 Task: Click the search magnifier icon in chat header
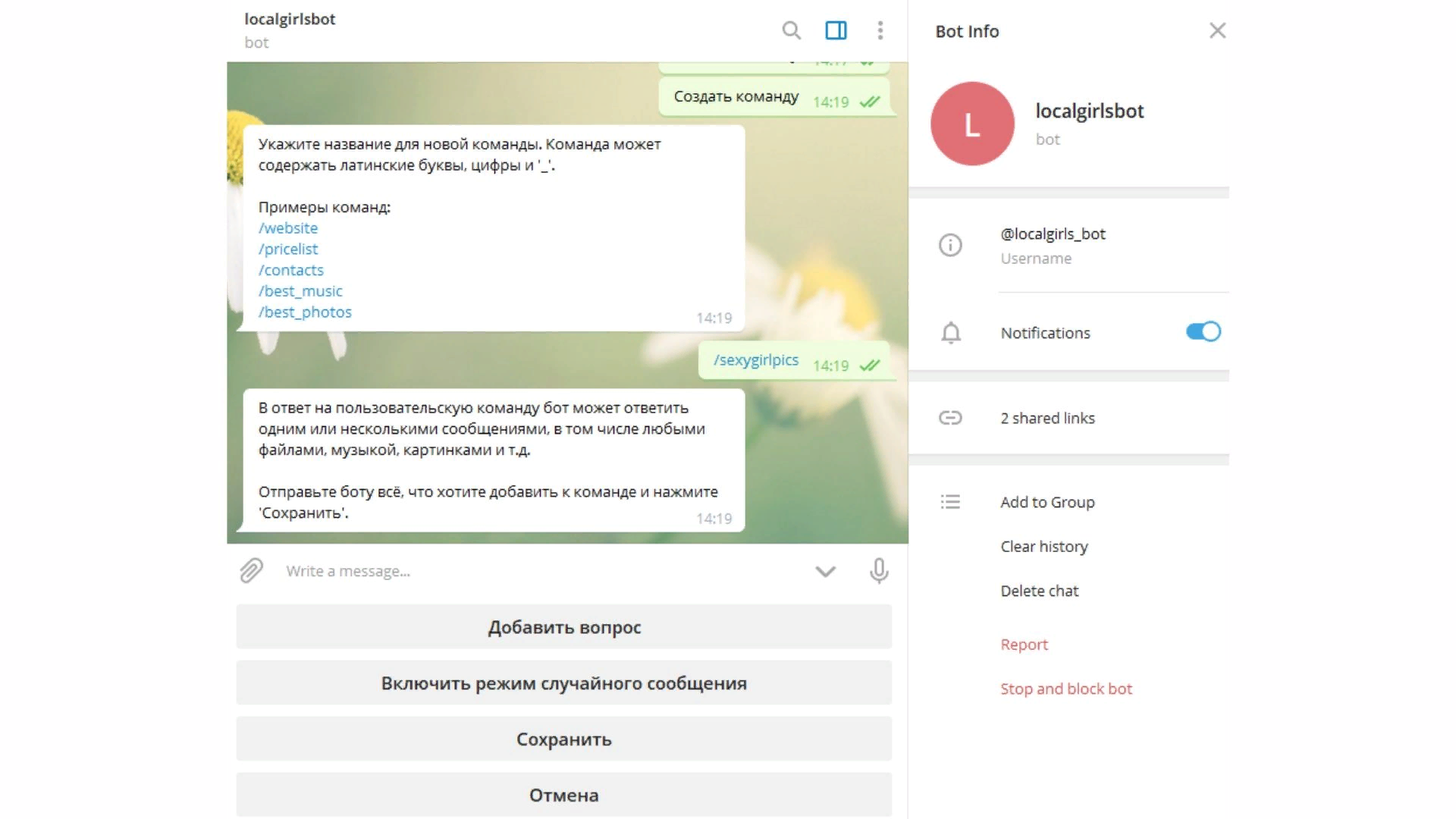(791, 30)
